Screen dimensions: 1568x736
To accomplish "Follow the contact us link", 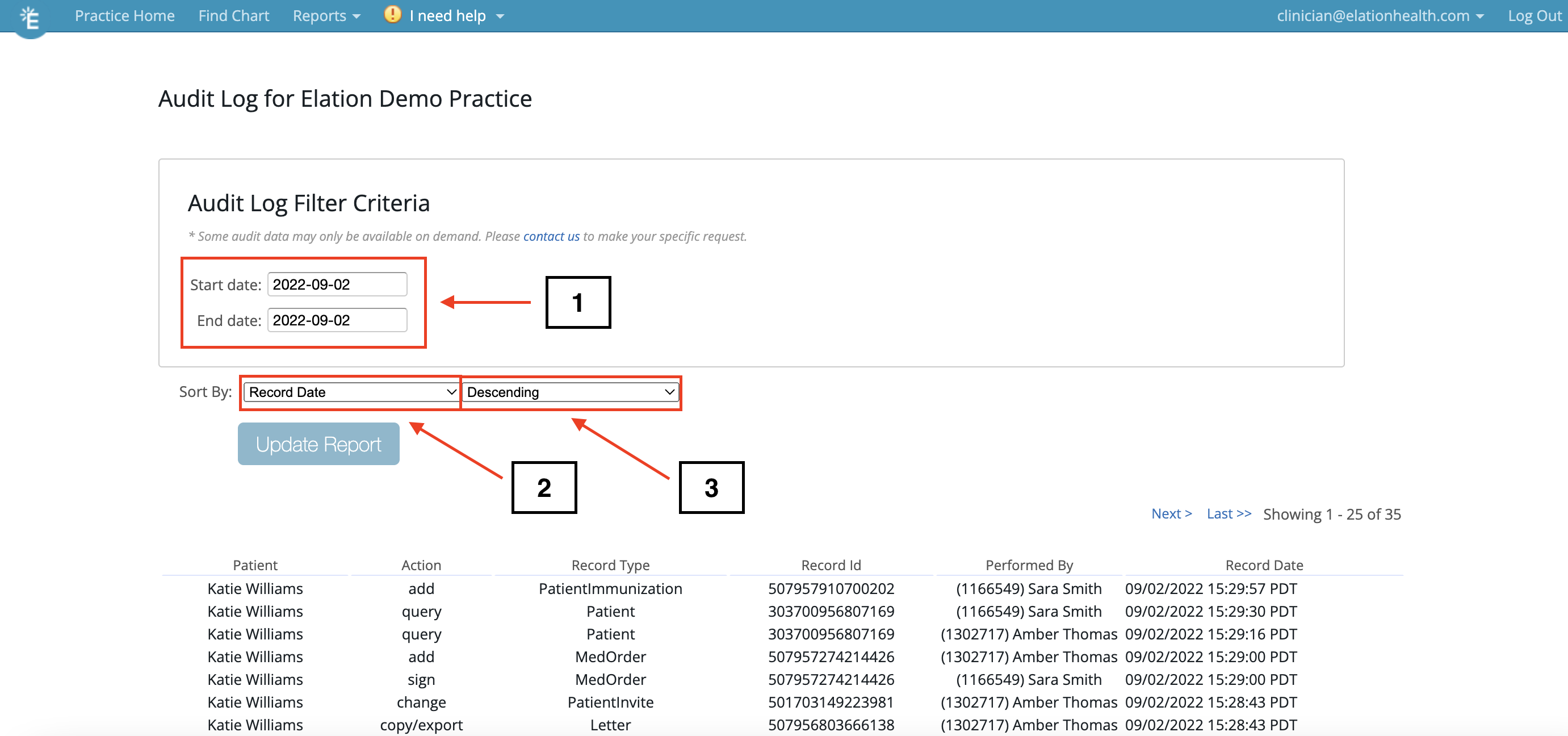I will point(551,236).
